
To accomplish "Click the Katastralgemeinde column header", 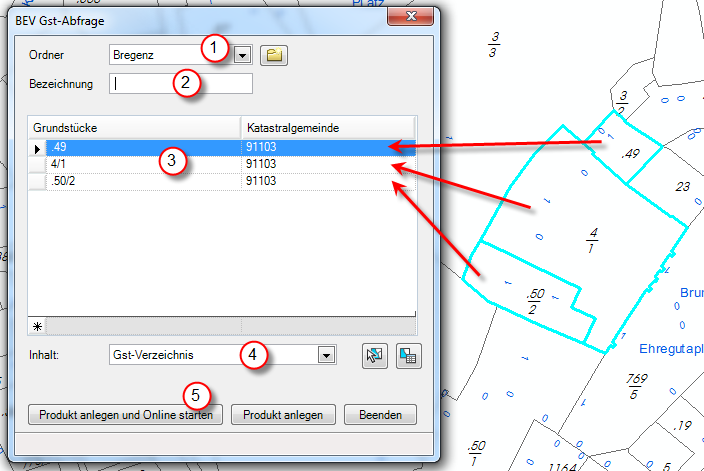I will click(x=328, y=128).
